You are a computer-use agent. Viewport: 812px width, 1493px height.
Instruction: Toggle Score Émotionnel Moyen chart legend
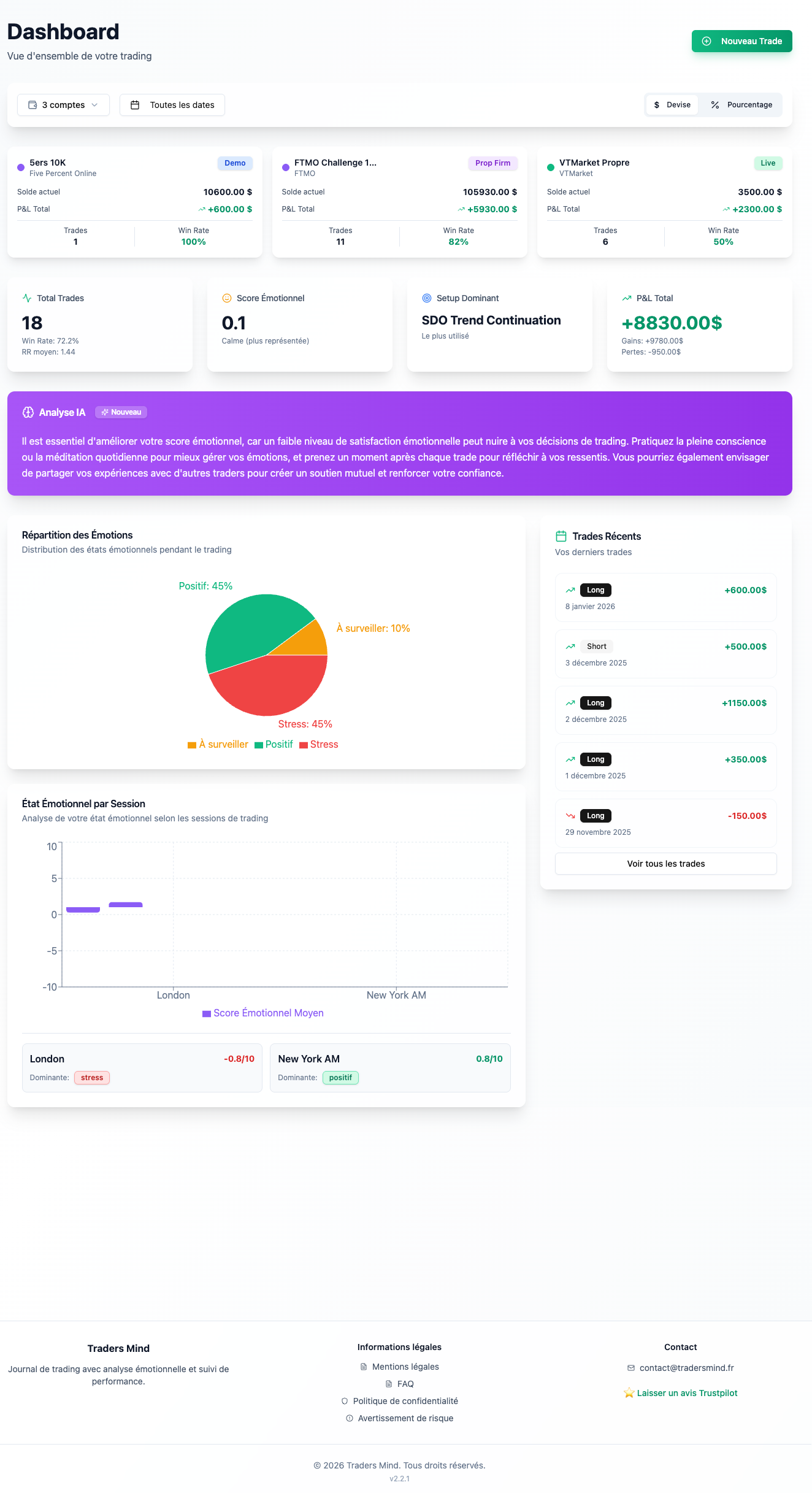click(x=263, y=1013)
